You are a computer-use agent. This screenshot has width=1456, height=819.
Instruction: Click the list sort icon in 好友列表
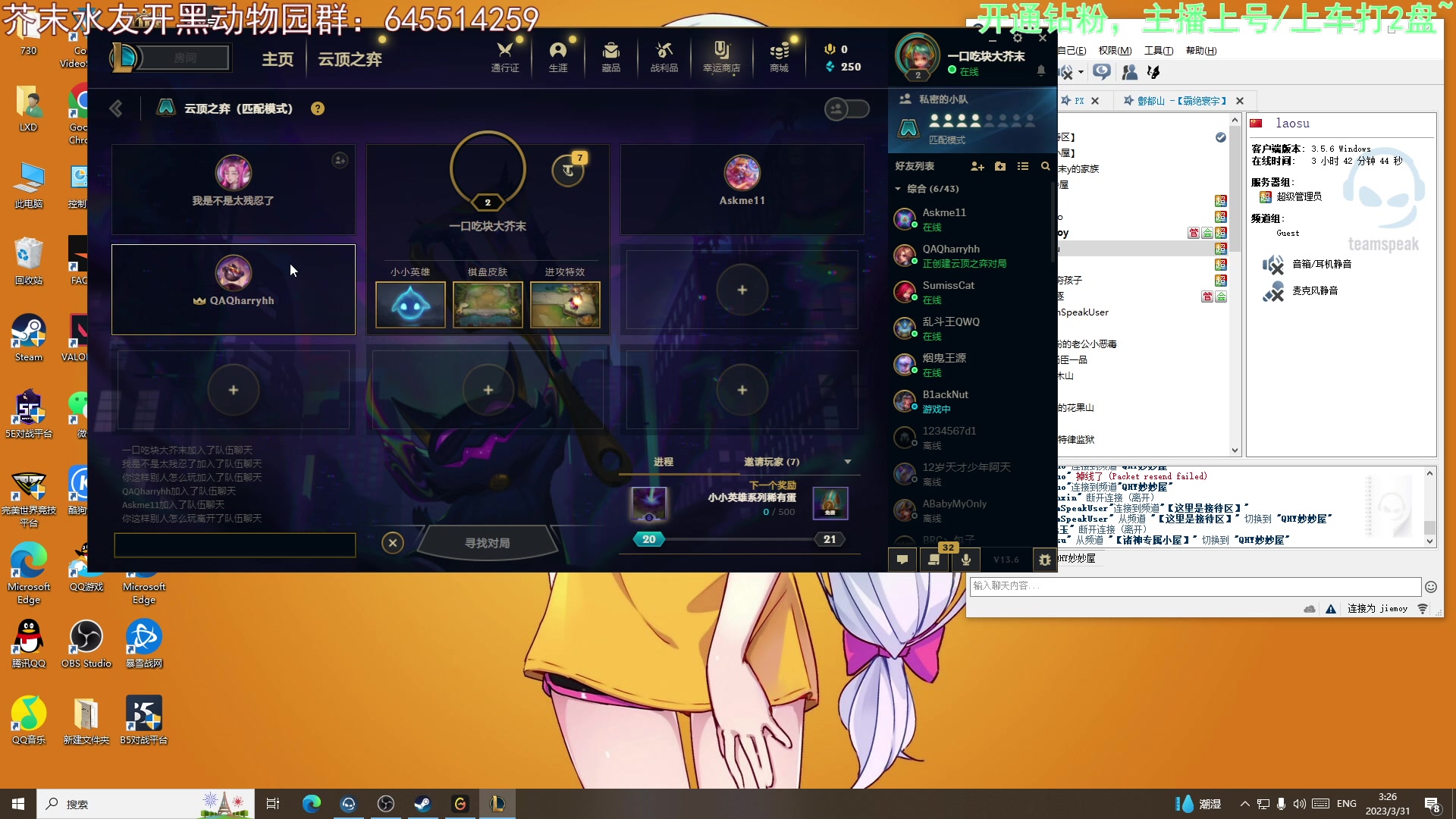[x=1023, y=166]
